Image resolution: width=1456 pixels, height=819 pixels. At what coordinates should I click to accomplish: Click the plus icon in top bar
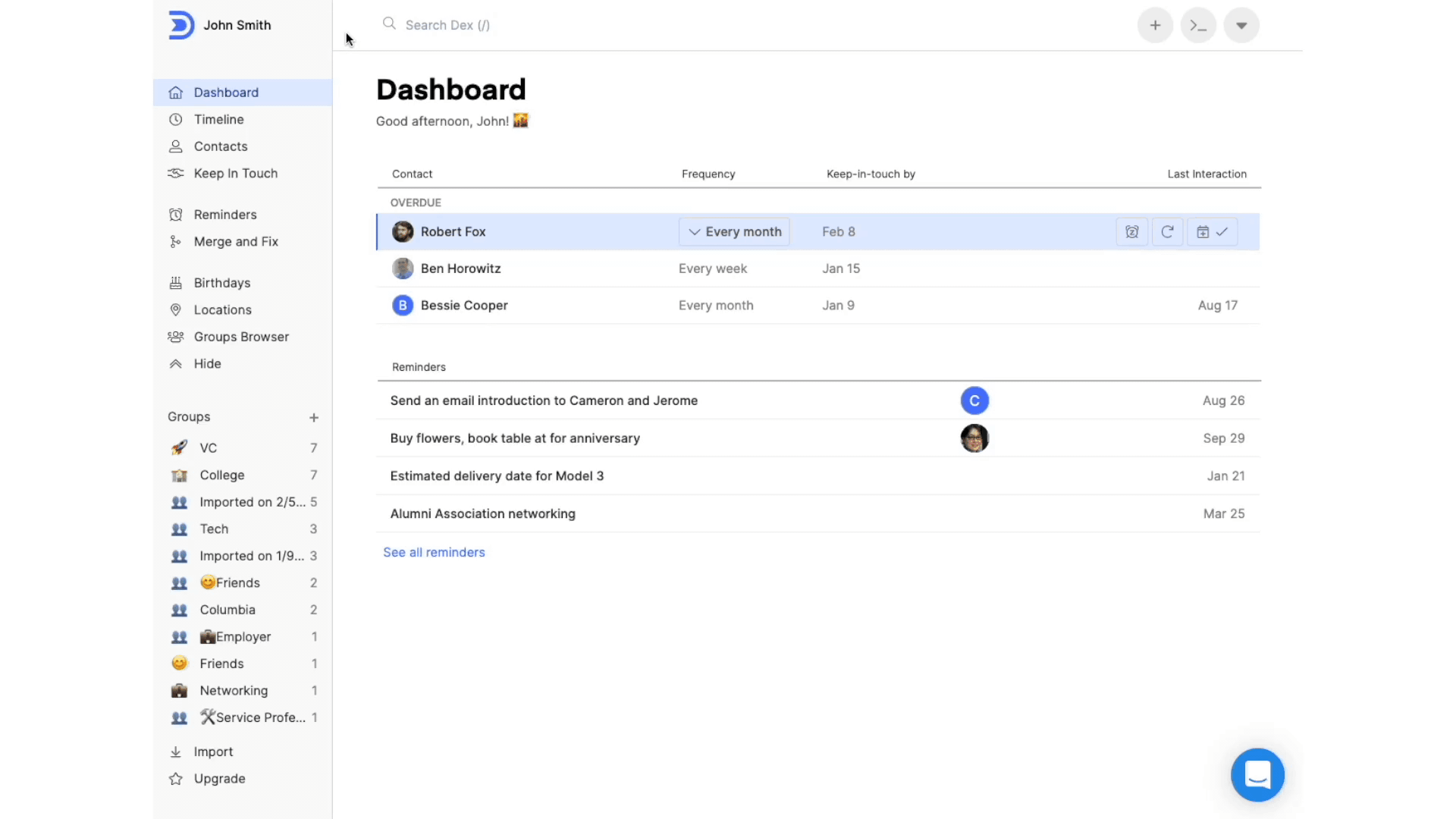coord(1155,26)
